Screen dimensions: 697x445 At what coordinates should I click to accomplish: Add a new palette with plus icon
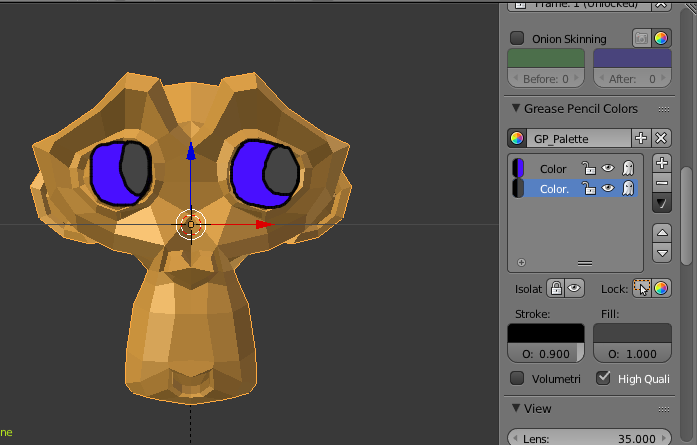641,138
